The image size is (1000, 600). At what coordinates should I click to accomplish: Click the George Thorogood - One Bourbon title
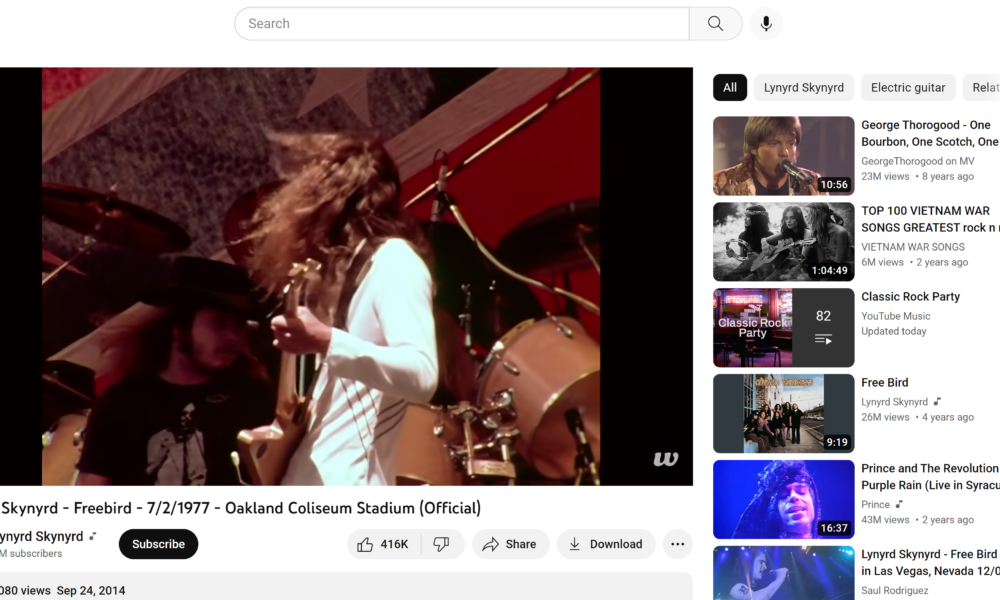tap(930, 133)
